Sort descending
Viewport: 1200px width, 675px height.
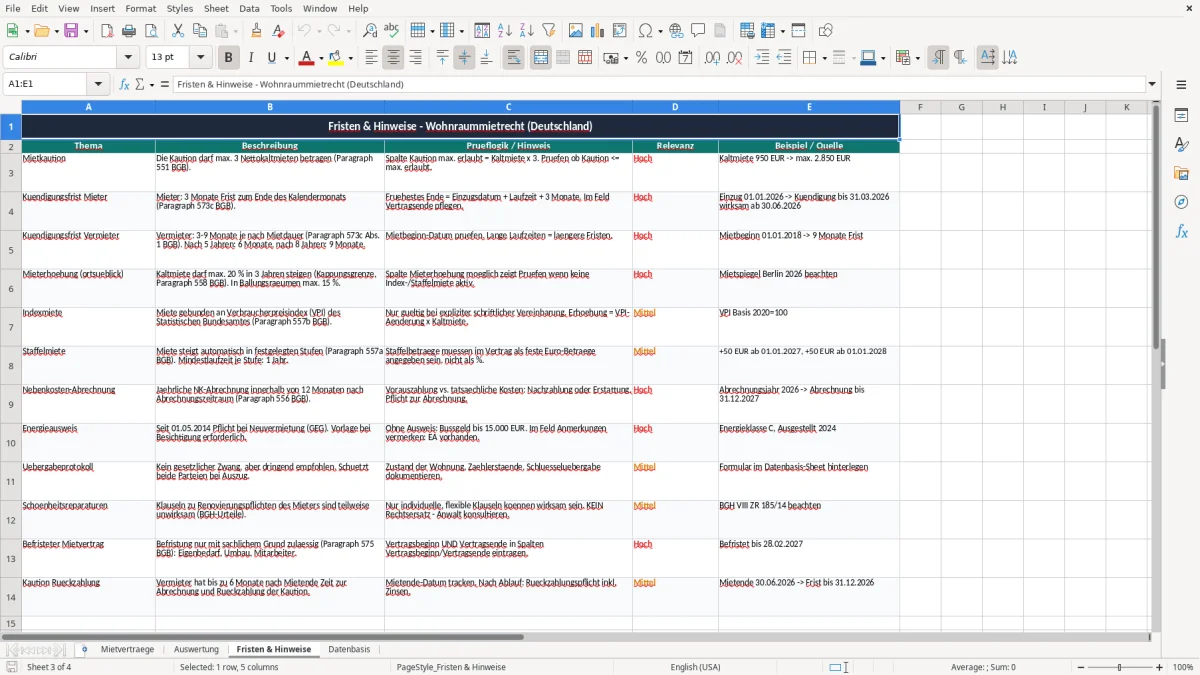click(x=526, y=31)
